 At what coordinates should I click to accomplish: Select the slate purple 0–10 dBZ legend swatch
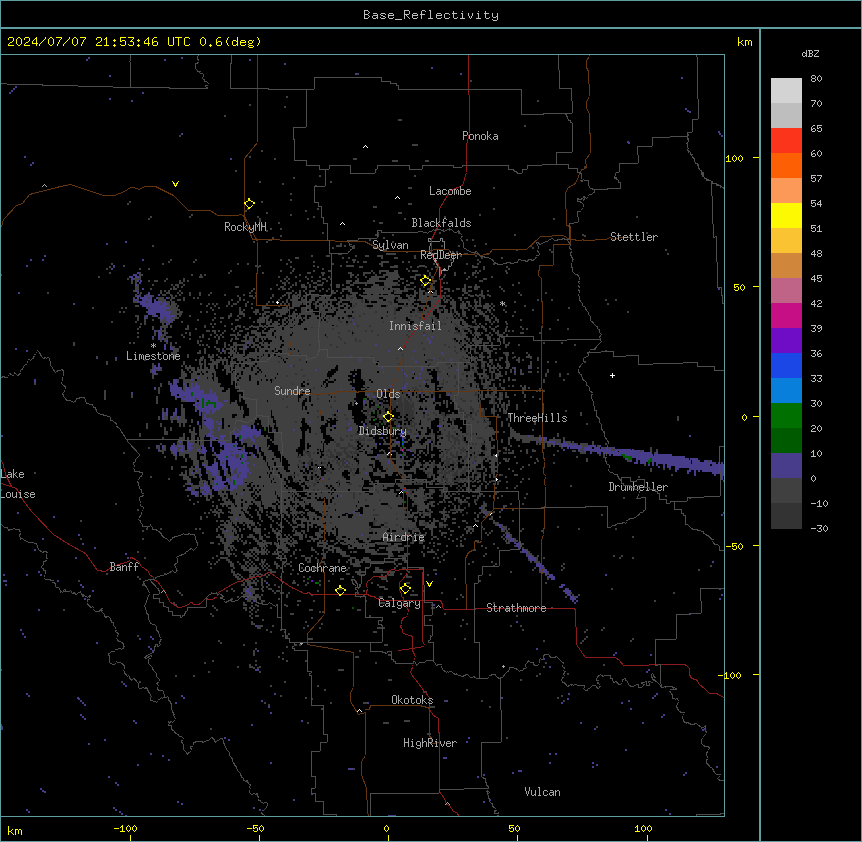point(786,466)
